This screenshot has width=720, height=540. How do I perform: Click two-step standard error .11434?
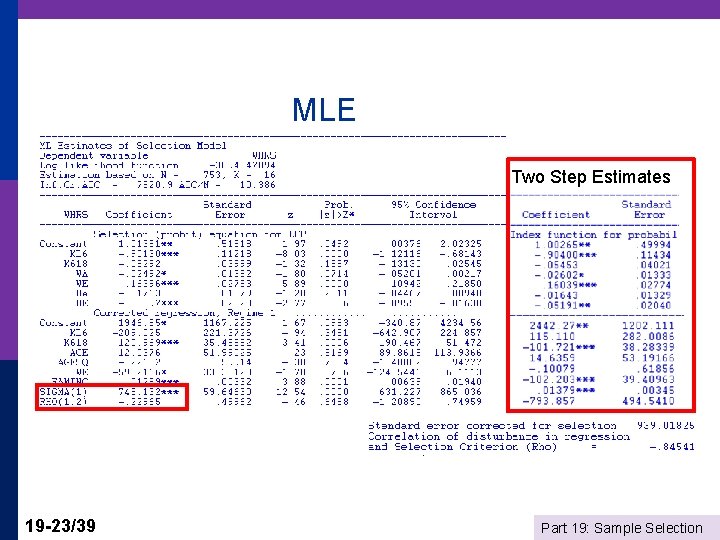pos(653,255)
